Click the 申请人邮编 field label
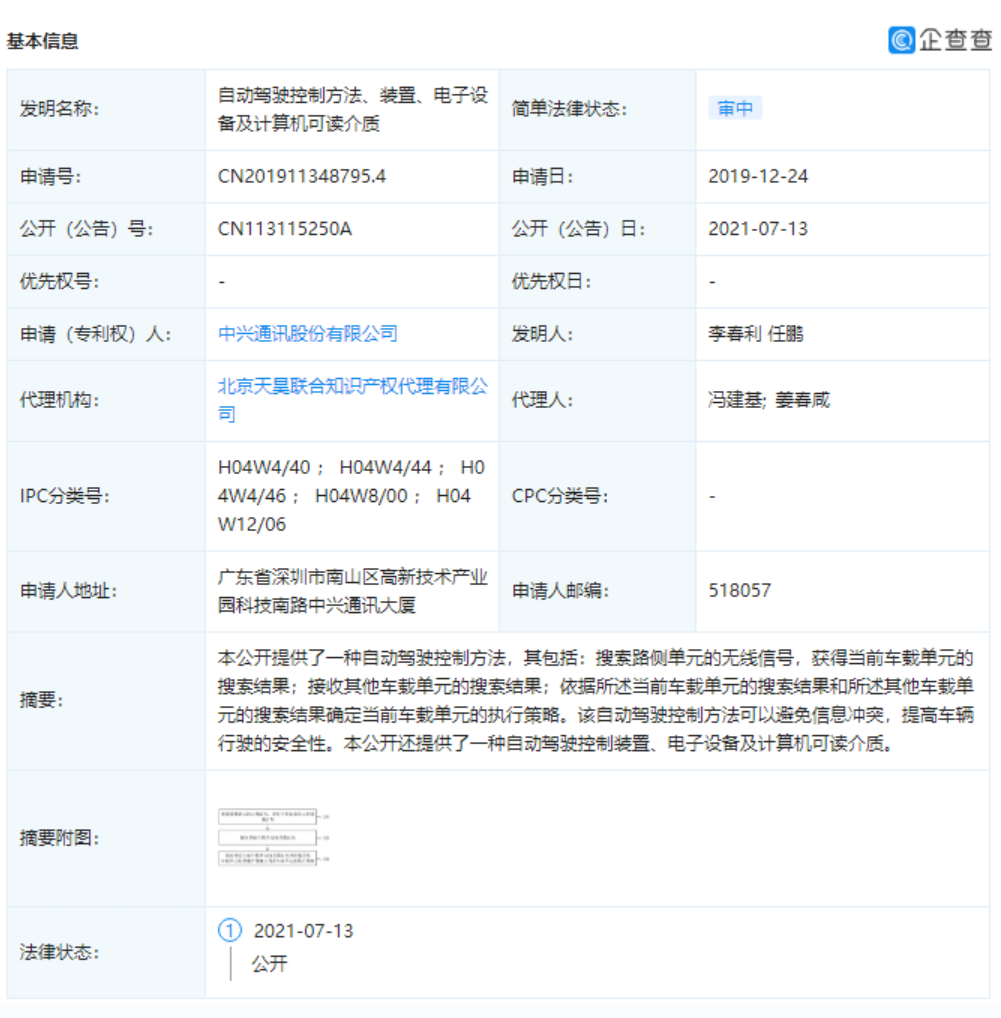Screen dimensions: 1001x1018 coord(560,590)
